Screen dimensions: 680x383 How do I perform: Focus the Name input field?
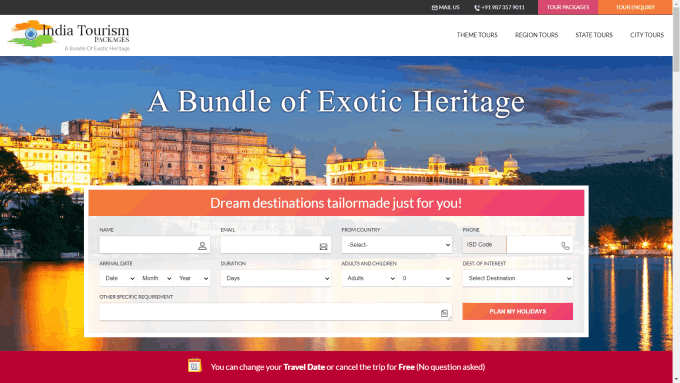point(154,245)
